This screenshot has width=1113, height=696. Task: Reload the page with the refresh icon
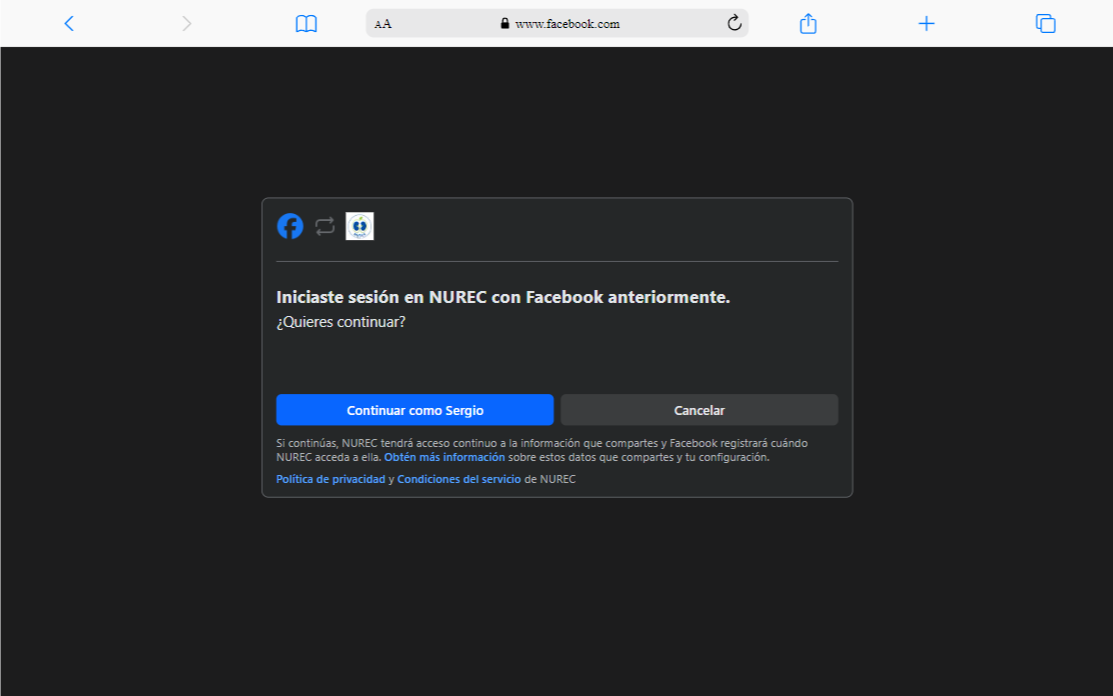tap(734, 23)
